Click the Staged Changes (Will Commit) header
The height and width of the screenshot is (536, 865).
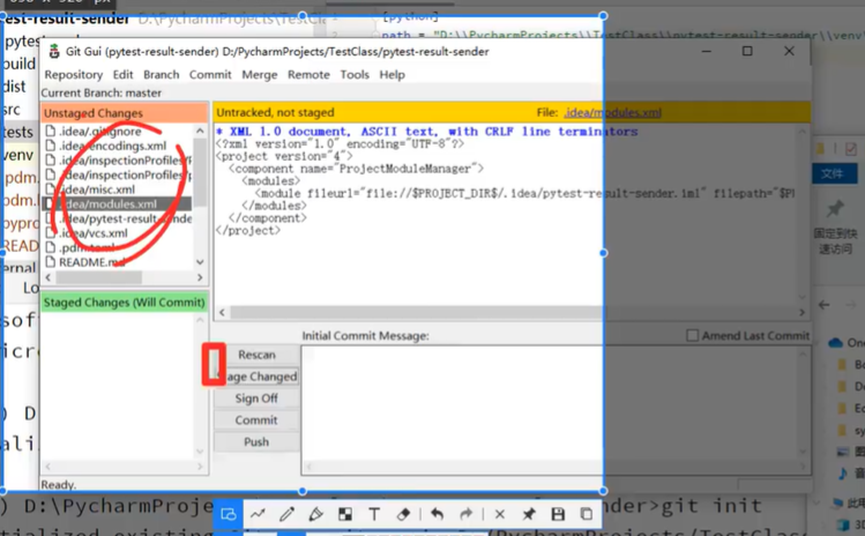pos(125,302)
